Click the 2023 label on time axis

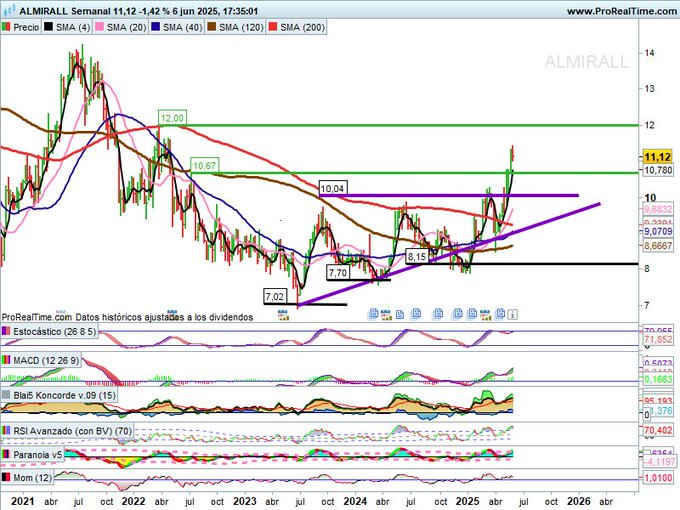[245, 502]
